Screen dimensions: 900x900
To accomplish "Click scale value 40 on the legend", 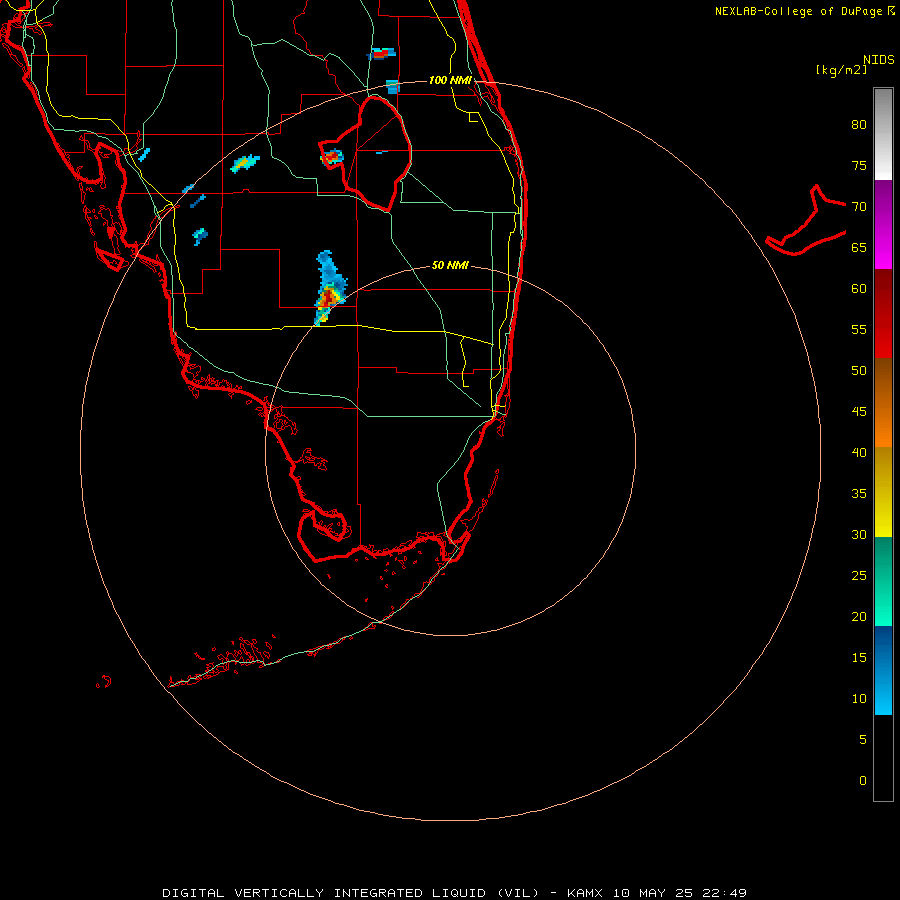I will 859,452.
